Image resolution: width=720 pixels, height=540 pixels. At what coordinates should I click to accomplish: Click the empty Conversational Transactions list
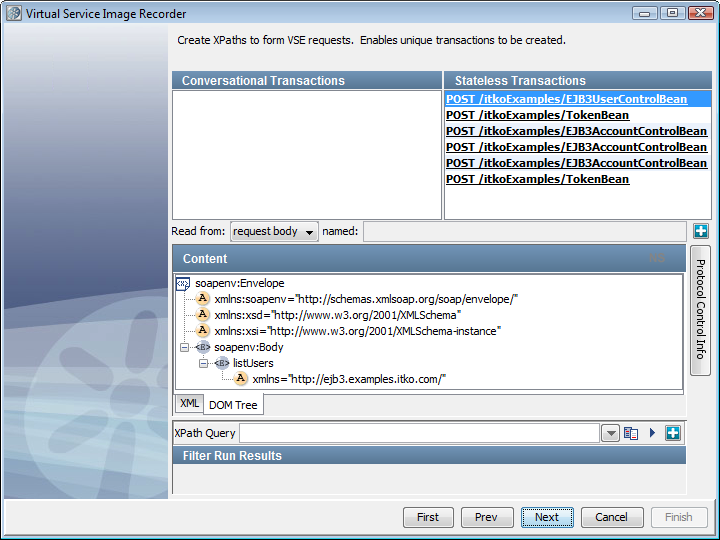(x=307, y=155)
